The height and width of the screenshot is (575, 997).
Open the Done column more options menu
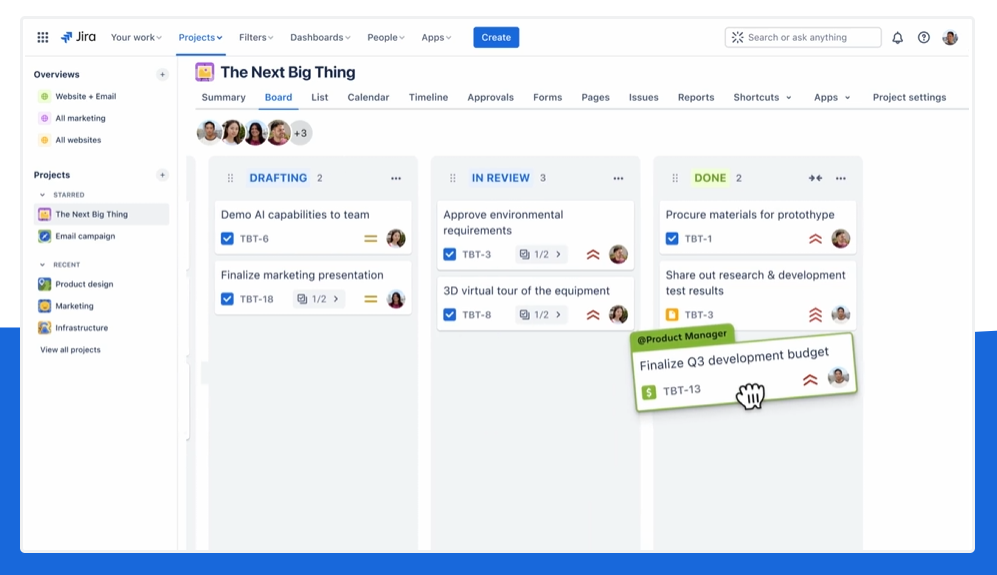click(x=841, y=178)
